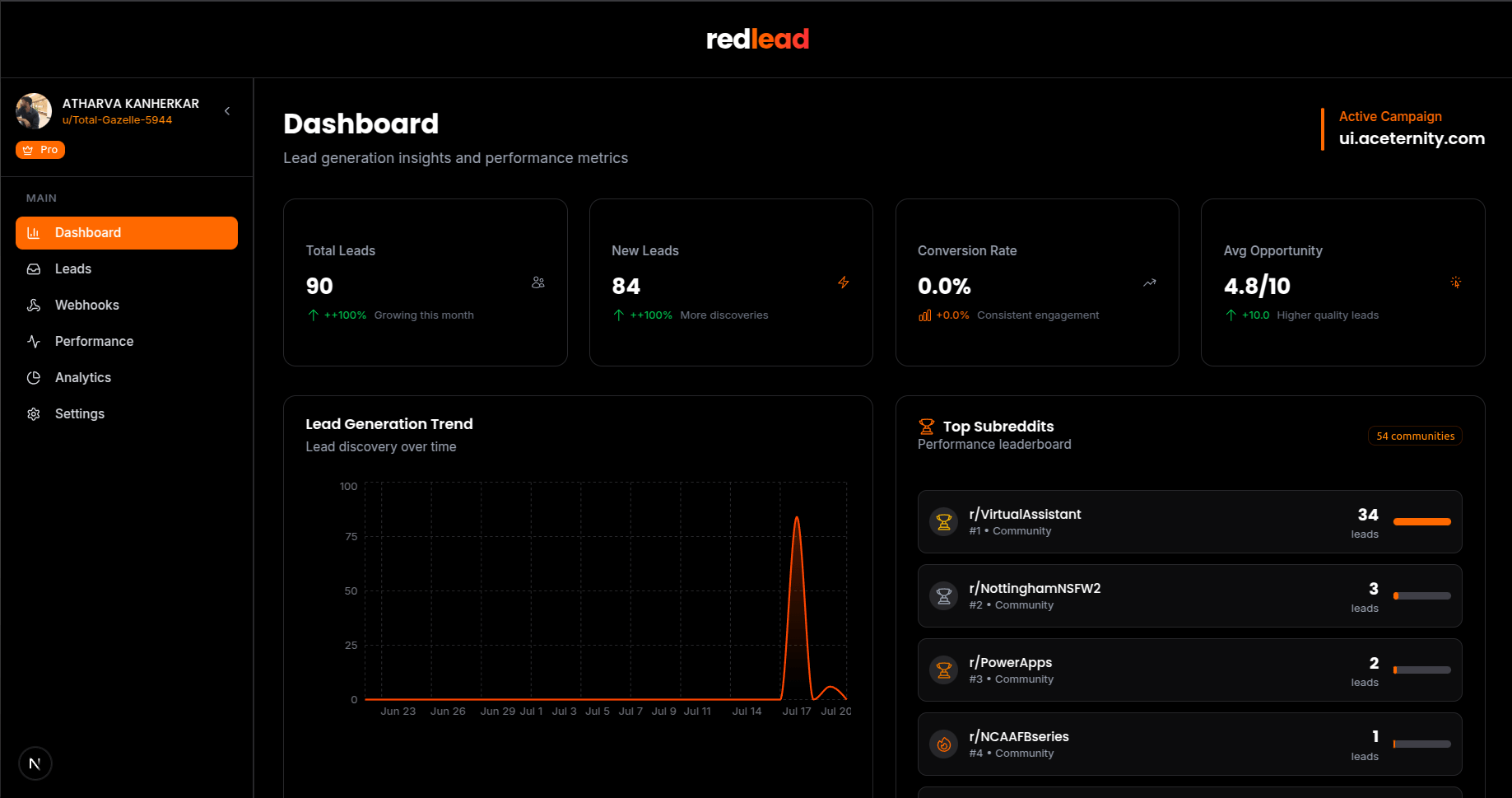The height and width of the screenshot is (798, 1512).
Task: Click the trophy icon beside Top Subreddits heading
Action: pyautogui.click(x=926, y=426)
